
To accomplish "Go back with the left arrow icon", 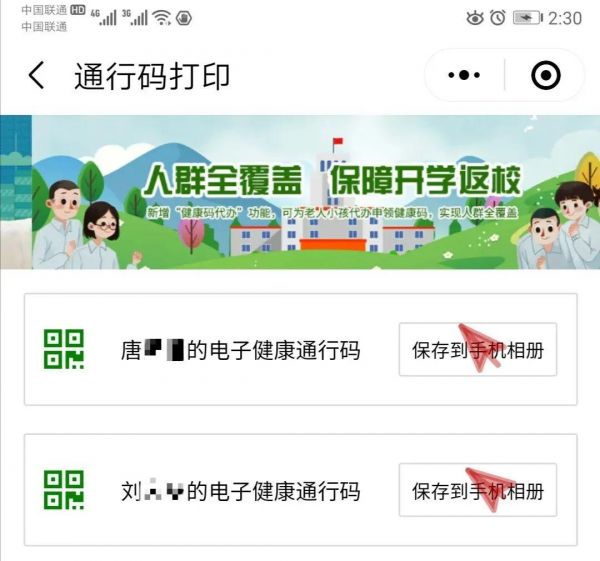I will click(x=36, y=75).
